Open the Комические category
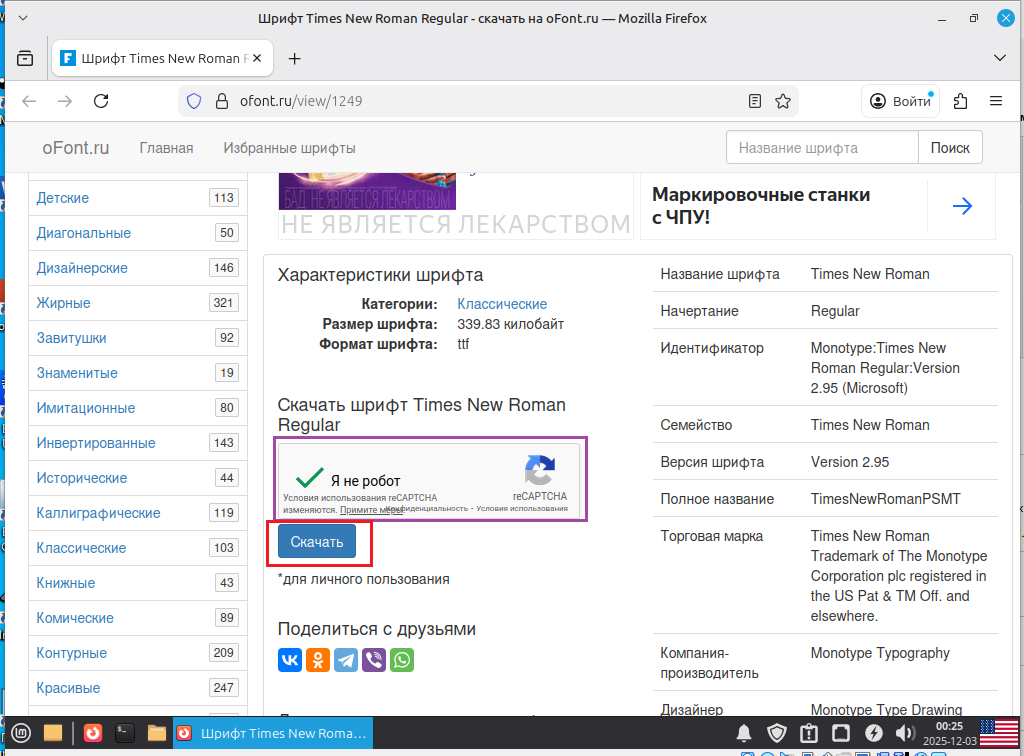The height and width of the screenshot is (756, 1024). coord(75,618)
